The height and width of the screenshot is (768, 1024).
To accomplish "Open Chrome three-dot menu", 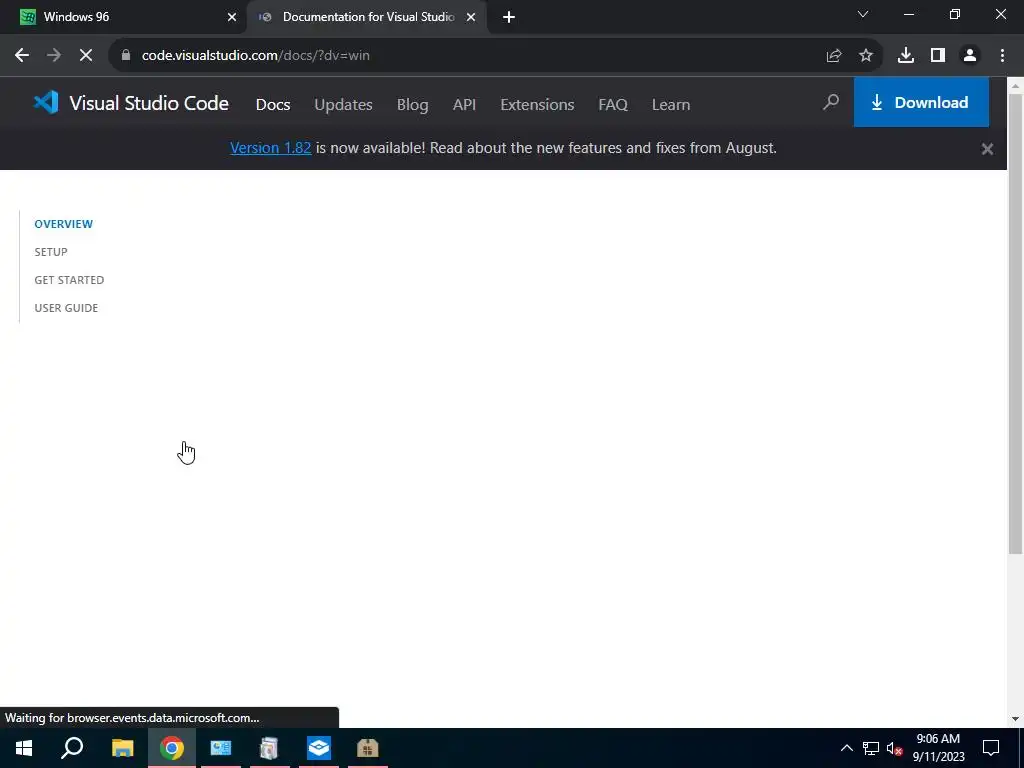I will click(x=1002, y=56).
